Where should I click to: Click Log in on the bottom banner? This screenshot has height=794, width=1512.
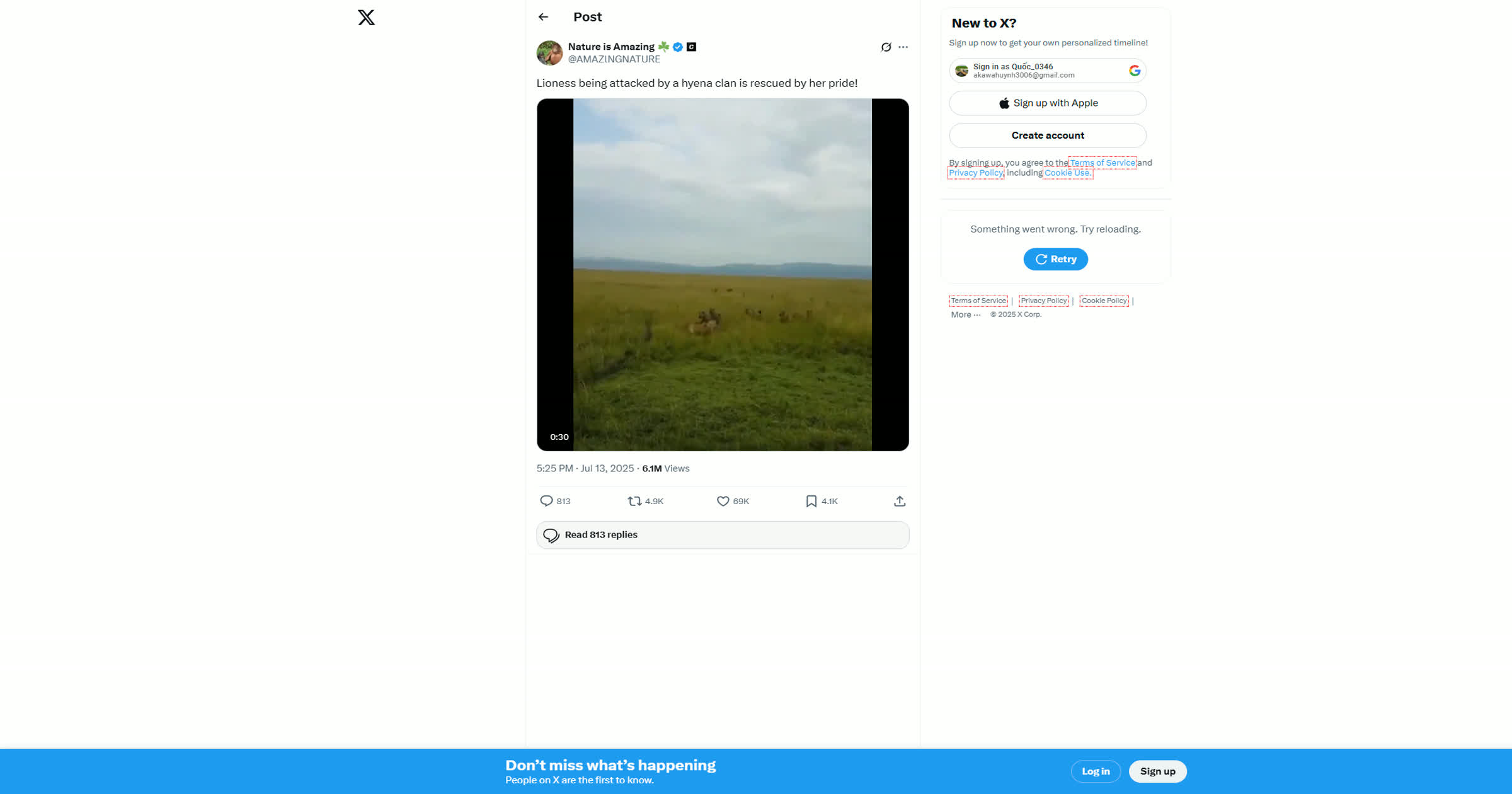[1096, 771]
